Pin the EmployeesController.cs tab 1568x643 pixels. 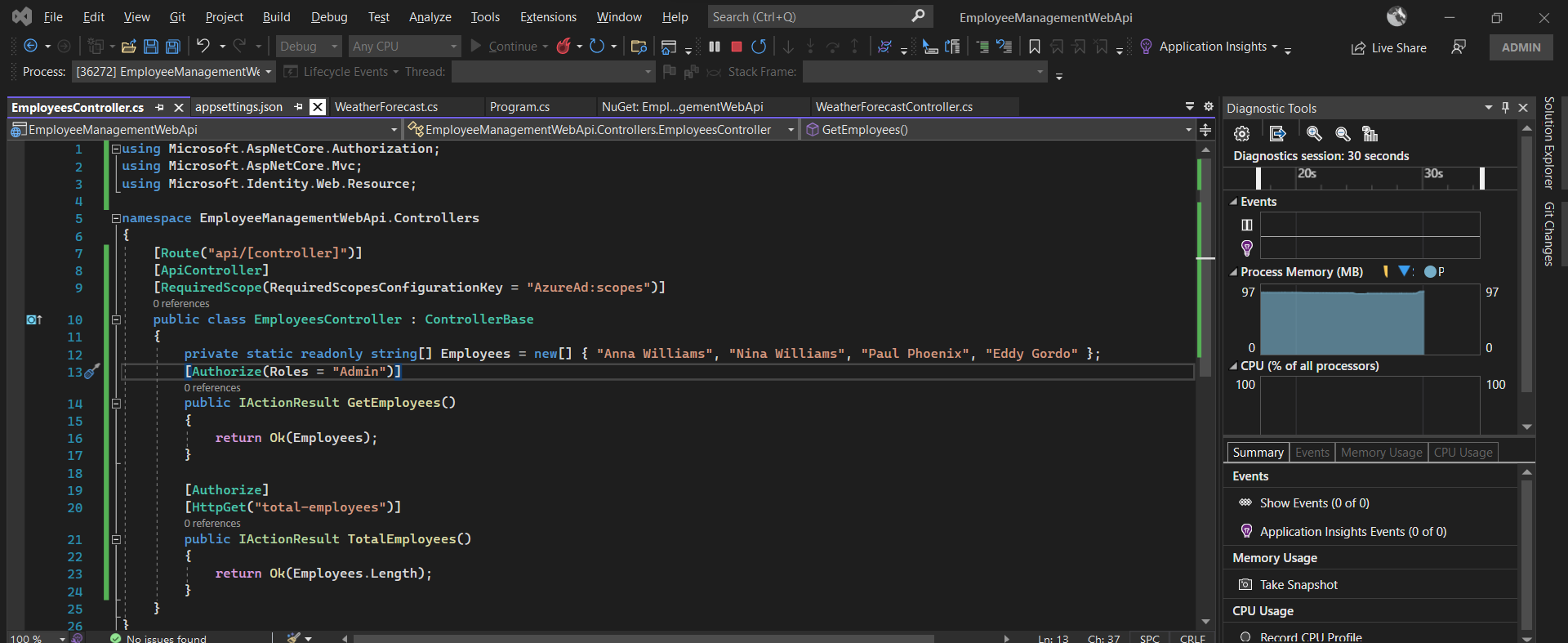click(159, 107)
